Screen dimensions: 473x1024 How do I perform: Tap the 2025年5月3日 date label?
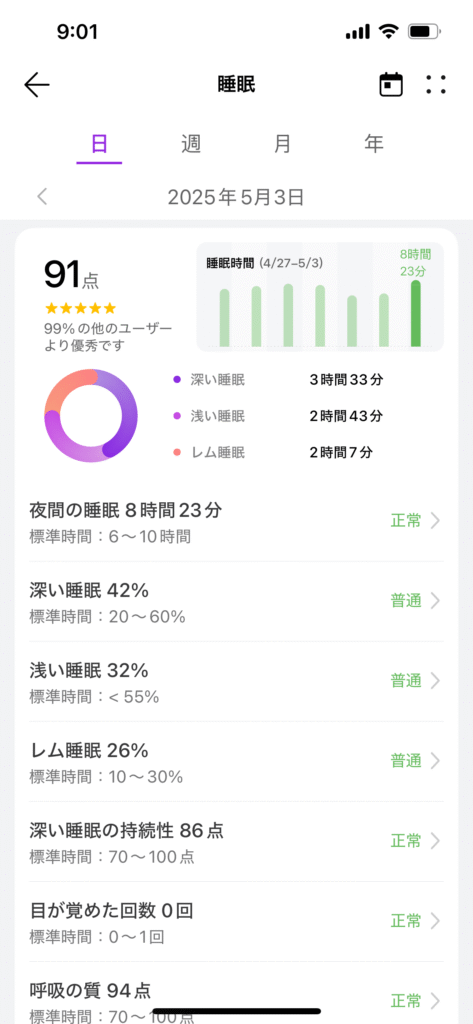[x=236, y=197]
